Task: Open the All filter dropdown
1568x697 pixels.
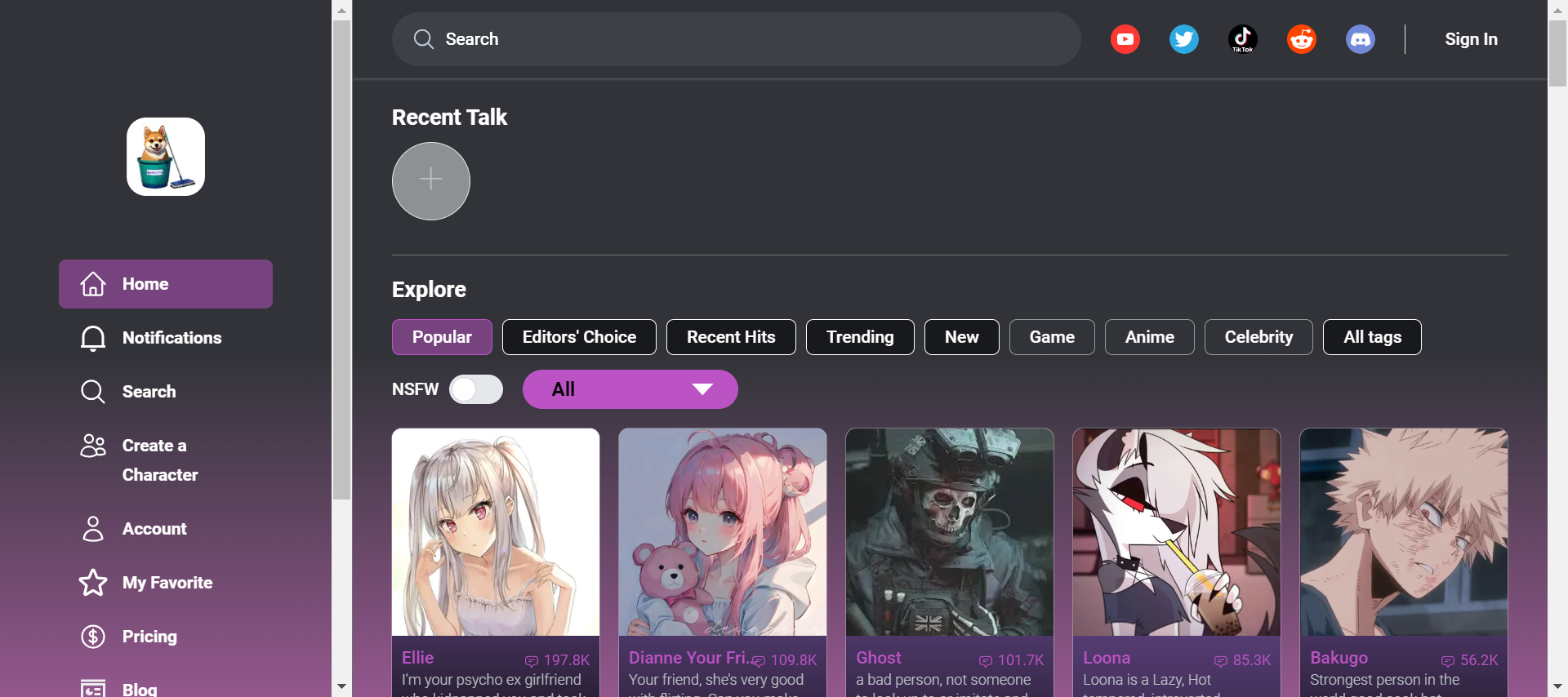Action: pos(630,389)
